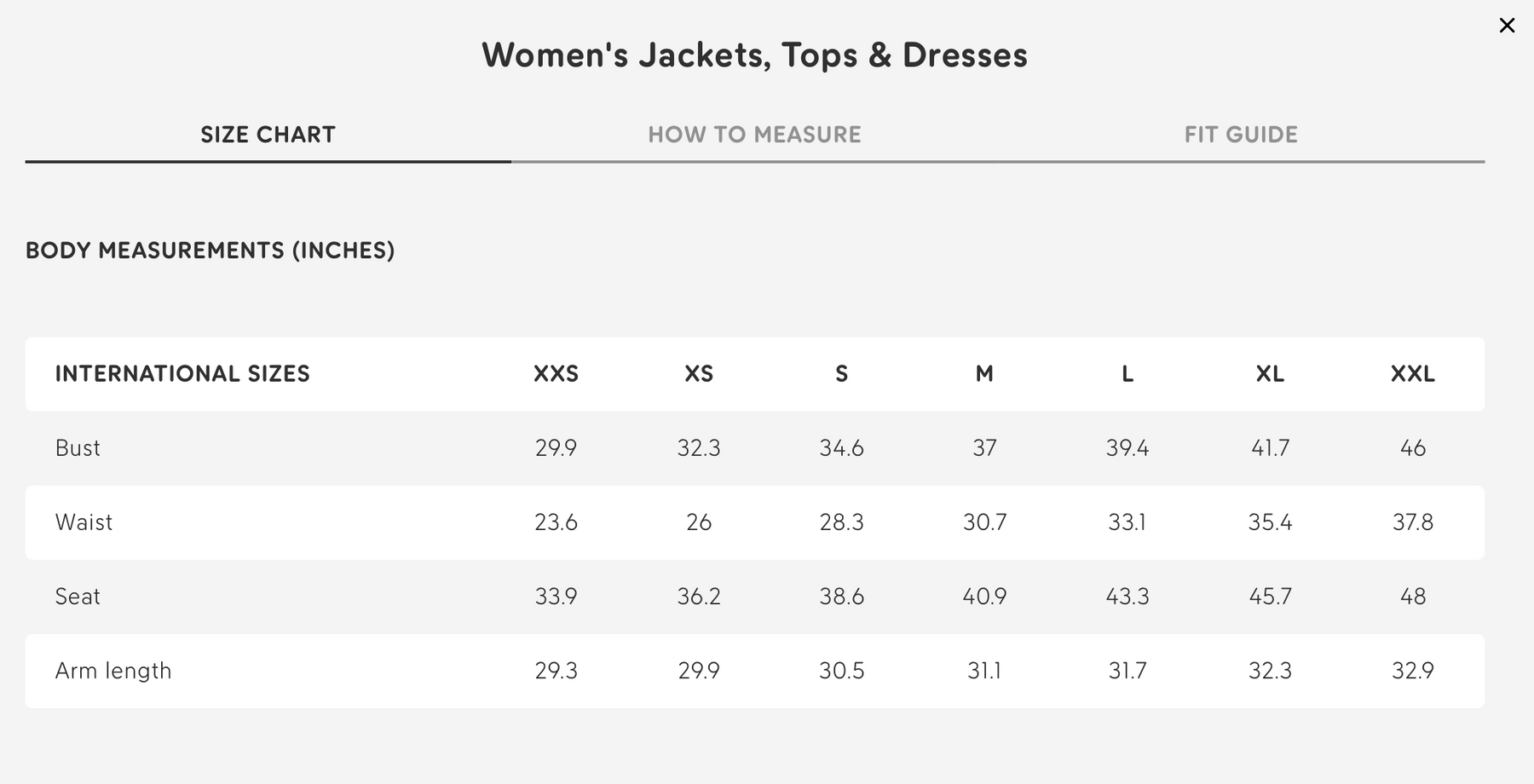The width and height of the screenshot is (1534, 784).
Task: Select the Waist row label
Action: pos(84,522)
